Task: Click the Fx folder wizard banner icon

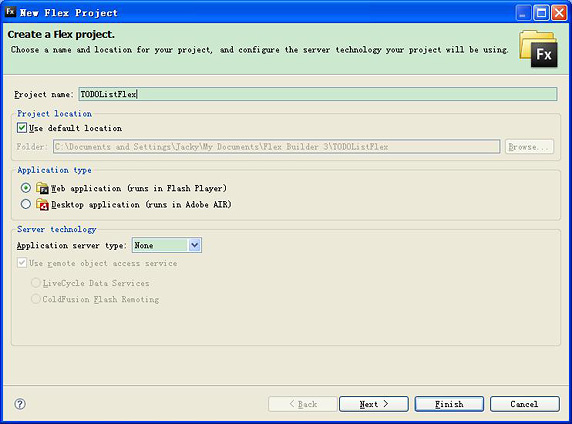Action: (538, 49)
